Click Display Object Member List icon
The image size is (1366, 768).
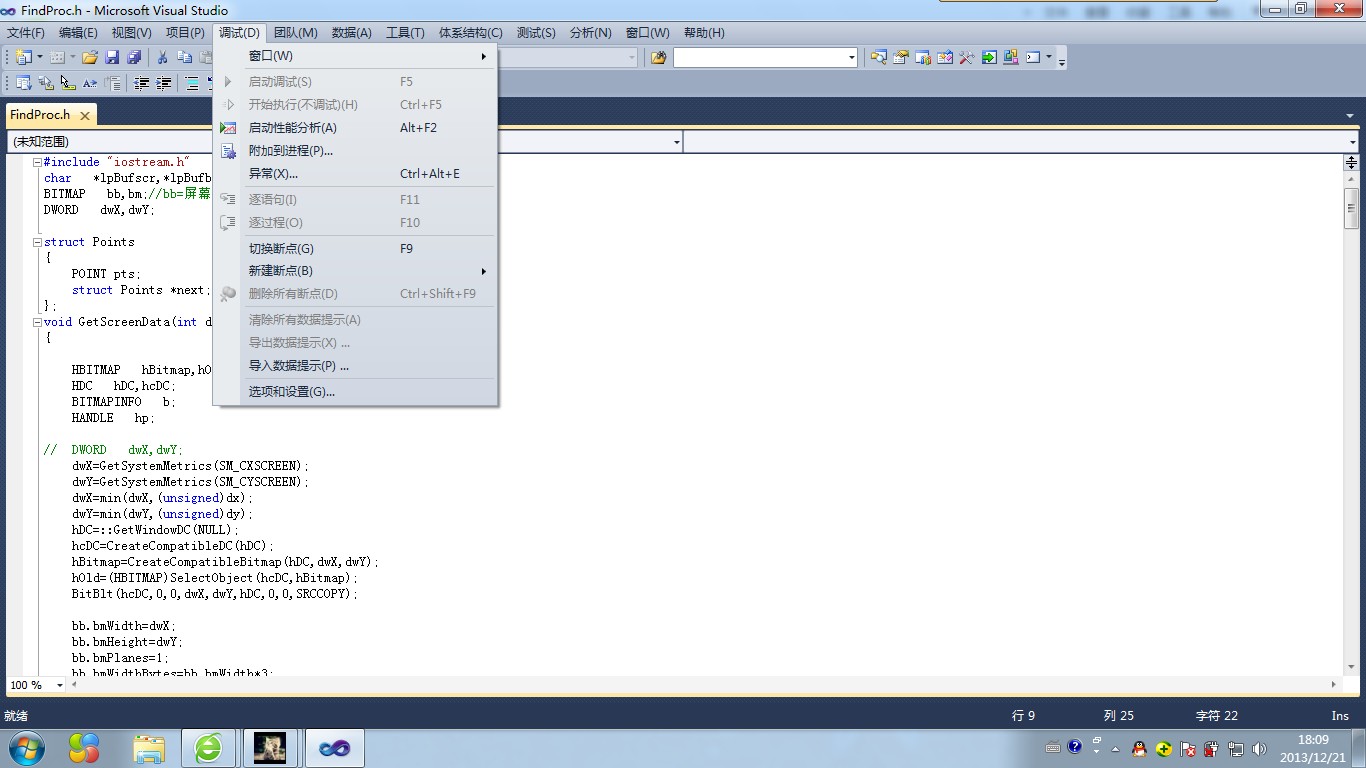pos(23,83)
